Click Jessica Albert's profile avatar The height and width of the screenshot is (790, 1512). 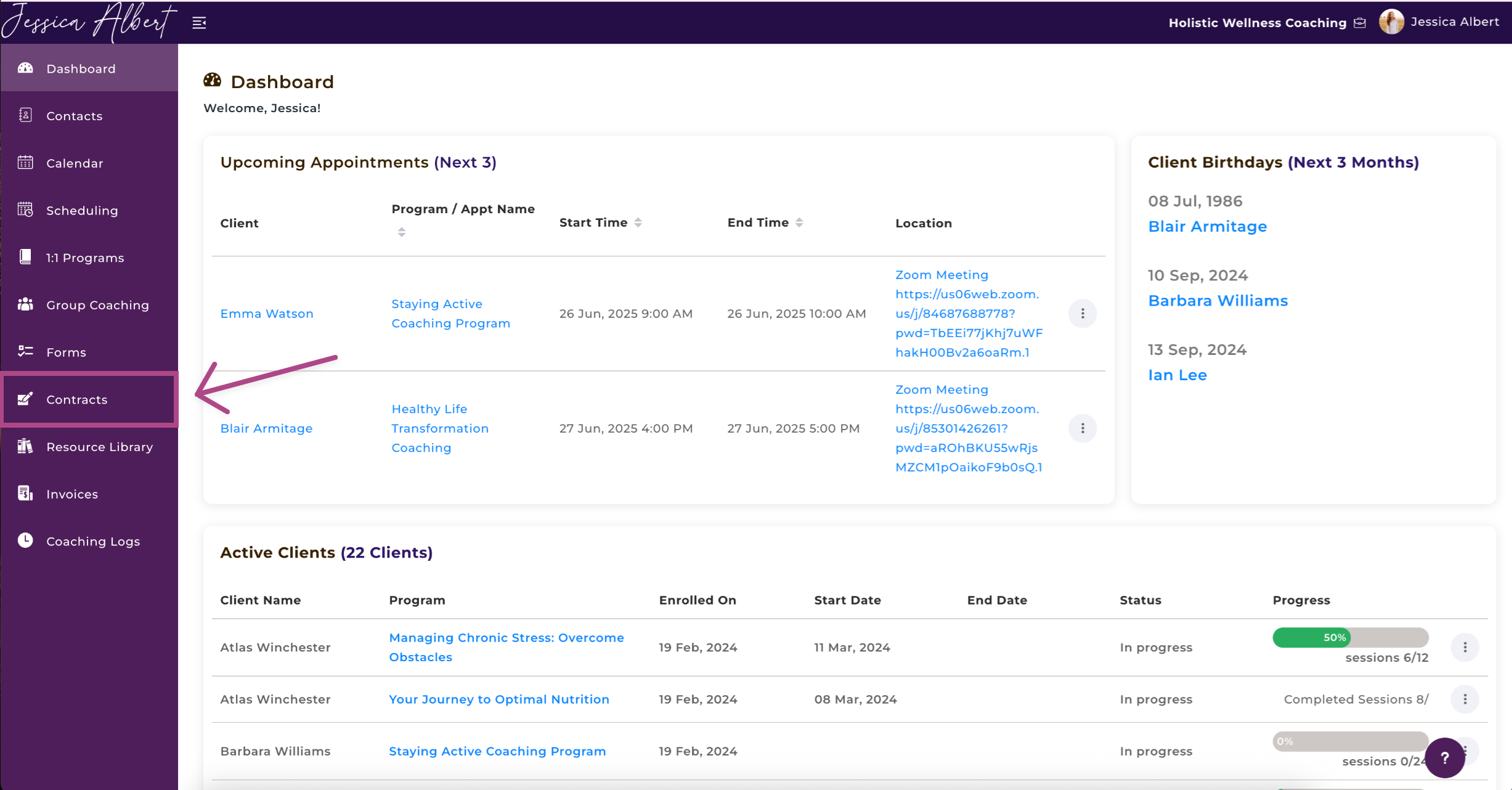(1391, 22)
